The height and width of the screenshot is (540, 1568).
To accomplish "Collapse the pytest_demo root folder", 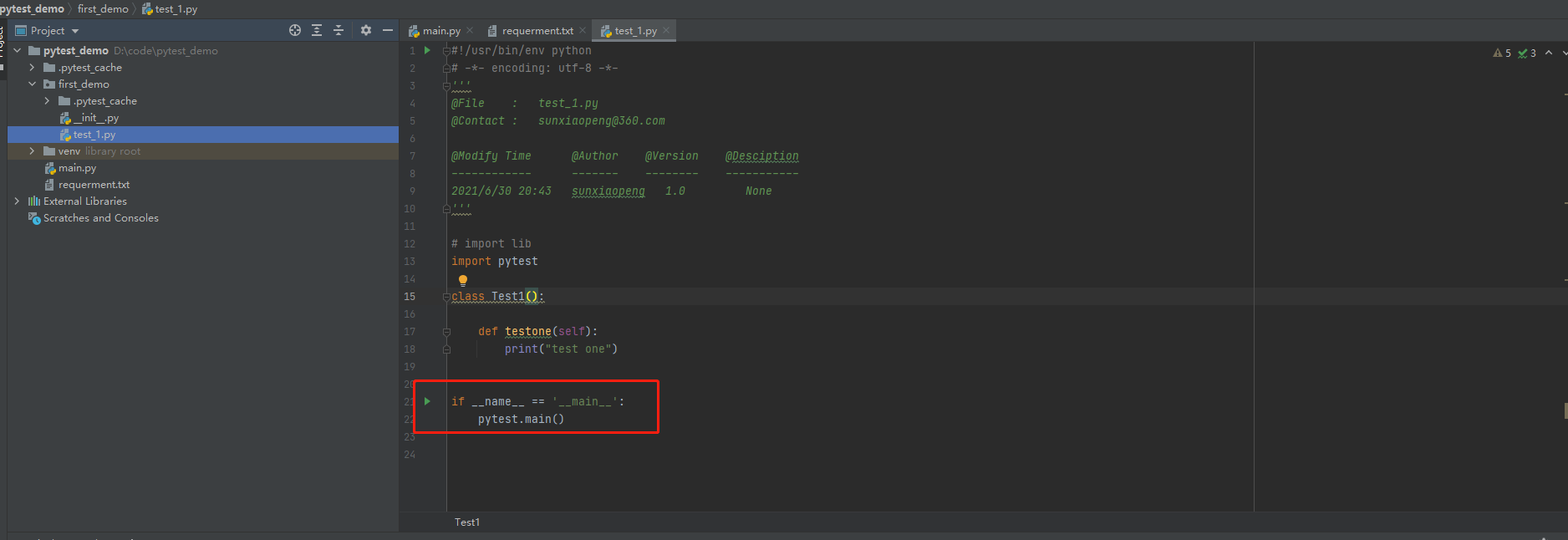I will click(18, 51).
